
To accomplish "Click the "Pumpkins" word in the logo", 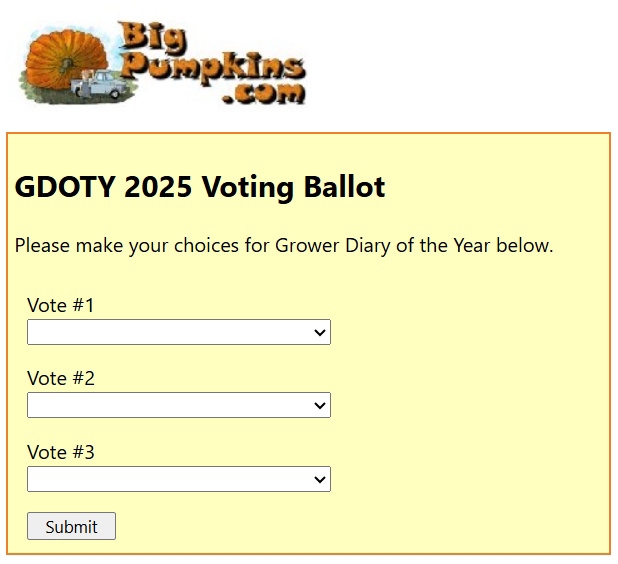I will (212, 66).
